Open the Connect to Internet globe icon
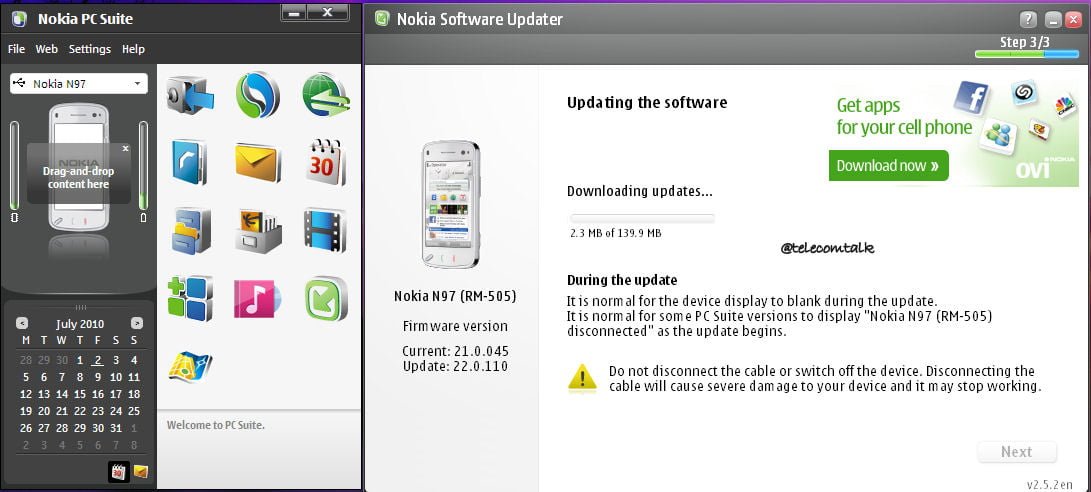Image resolution: width=1091 pixels, height=492 pixels. coord(325,95)
